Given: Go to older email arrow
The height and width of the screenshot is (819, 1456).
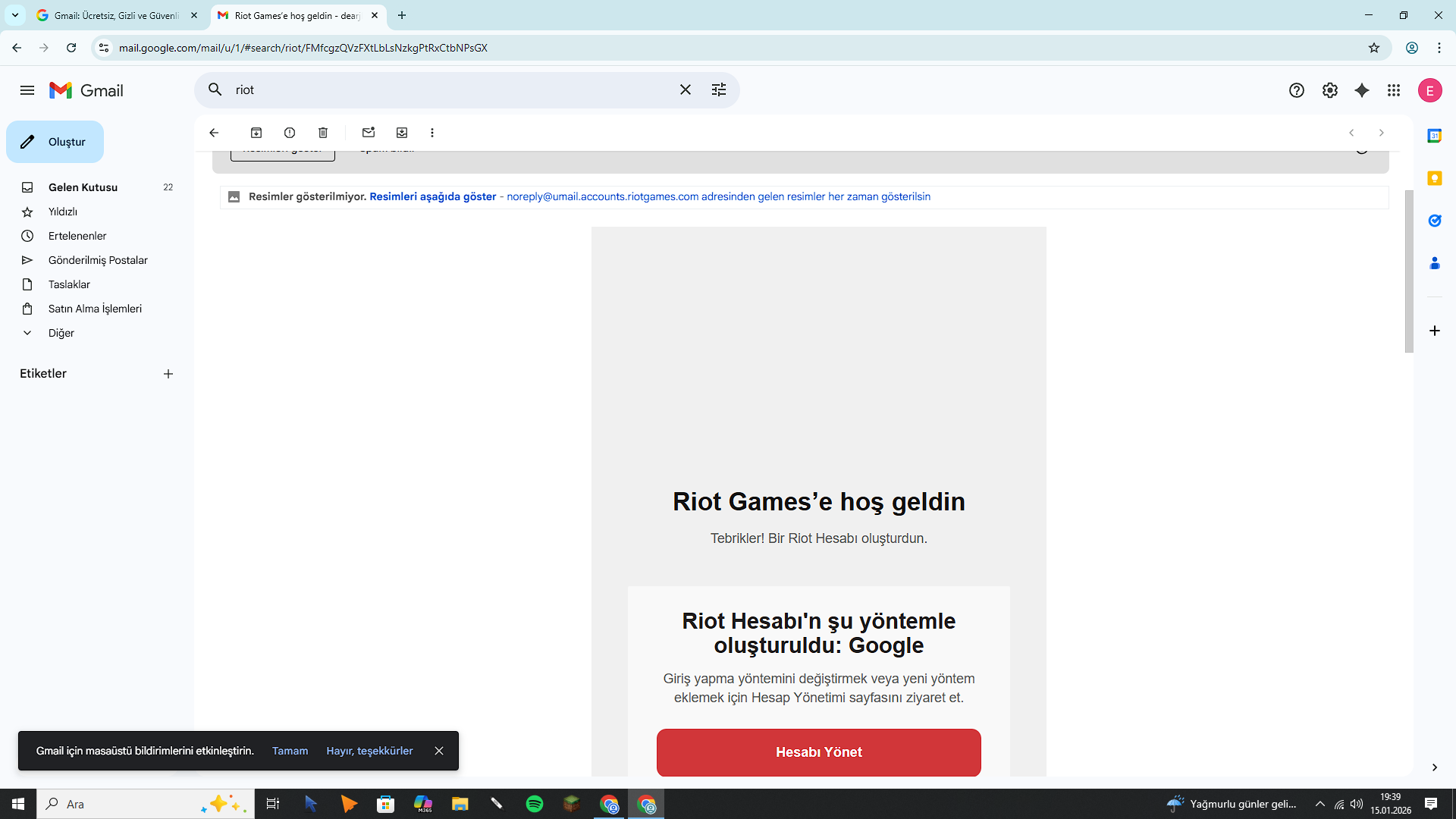Looking at the screenshot, I should tap(1382, 133).
